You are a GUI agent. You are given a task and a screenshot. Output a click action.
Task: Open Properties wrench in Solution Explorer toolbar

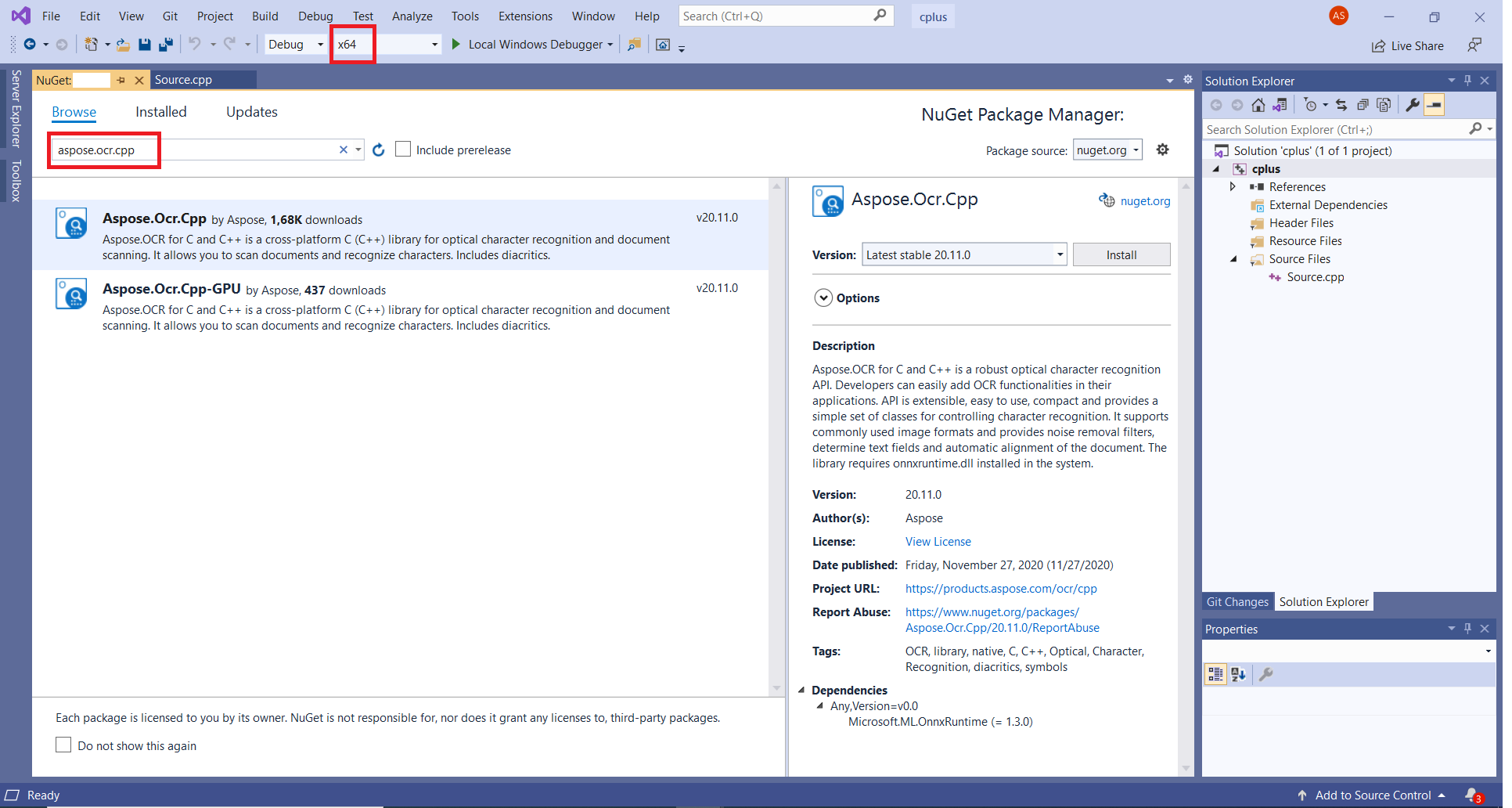coord(1413,105)
